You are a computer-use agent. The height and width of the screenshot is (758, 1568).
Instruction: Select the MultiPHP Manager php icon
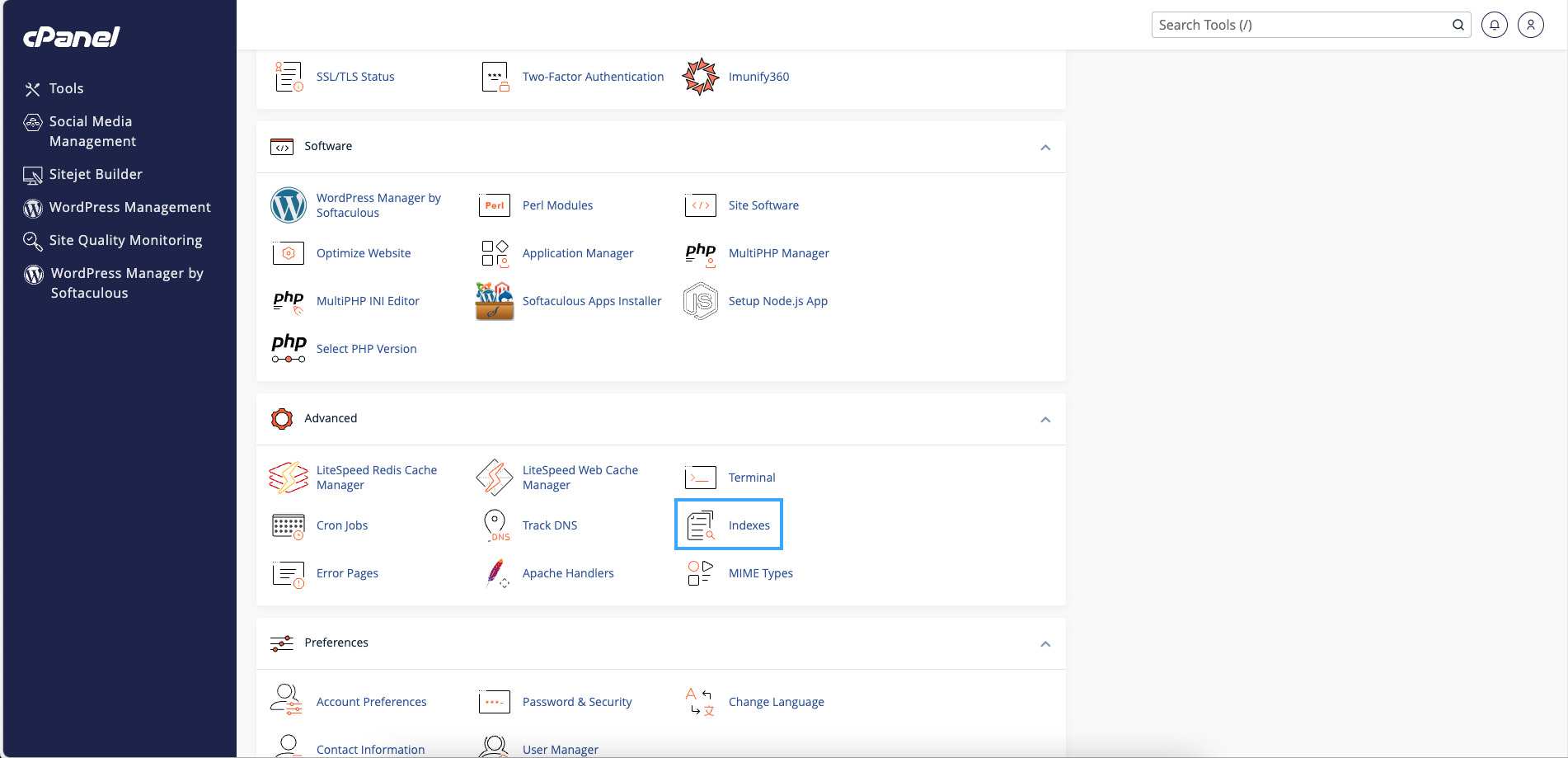tap(699, 253)
